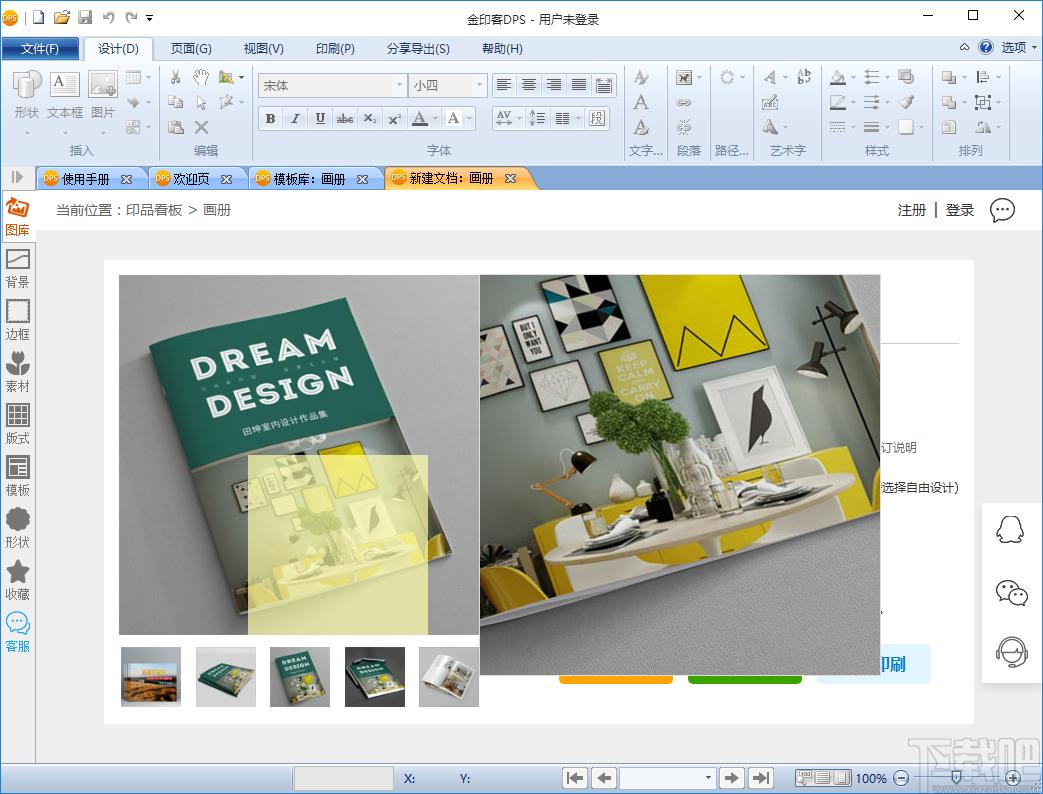Jump to the first page
1043x794 pixels.
click(575, 777)
